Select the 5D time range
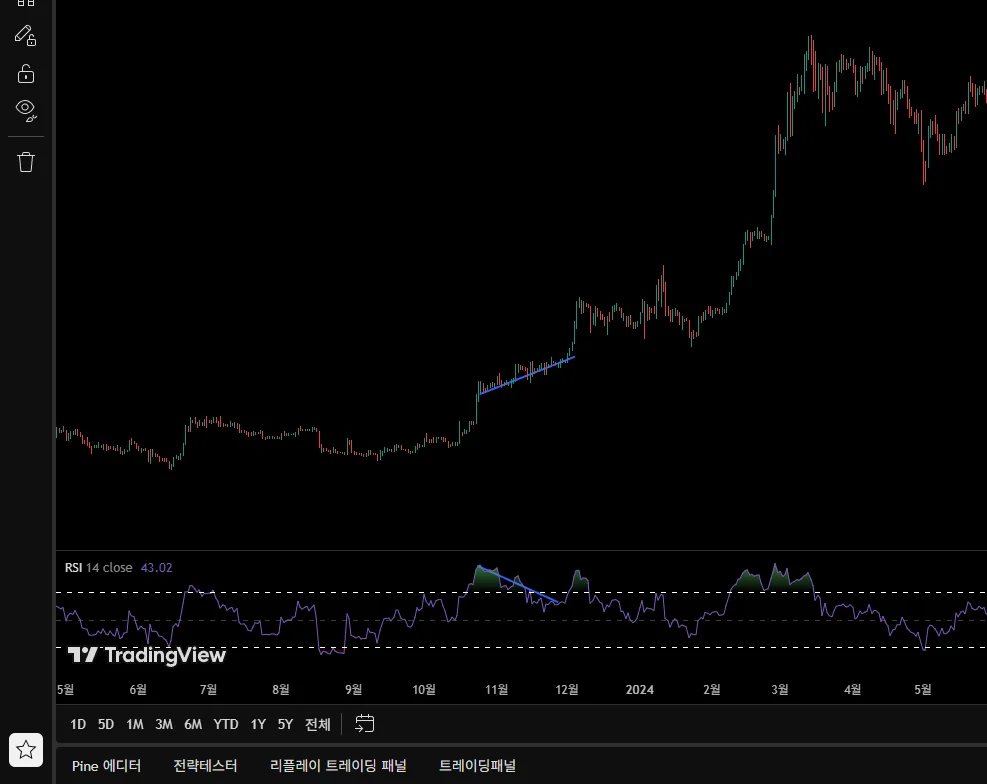987x784 pixels. tap(106, 724)
